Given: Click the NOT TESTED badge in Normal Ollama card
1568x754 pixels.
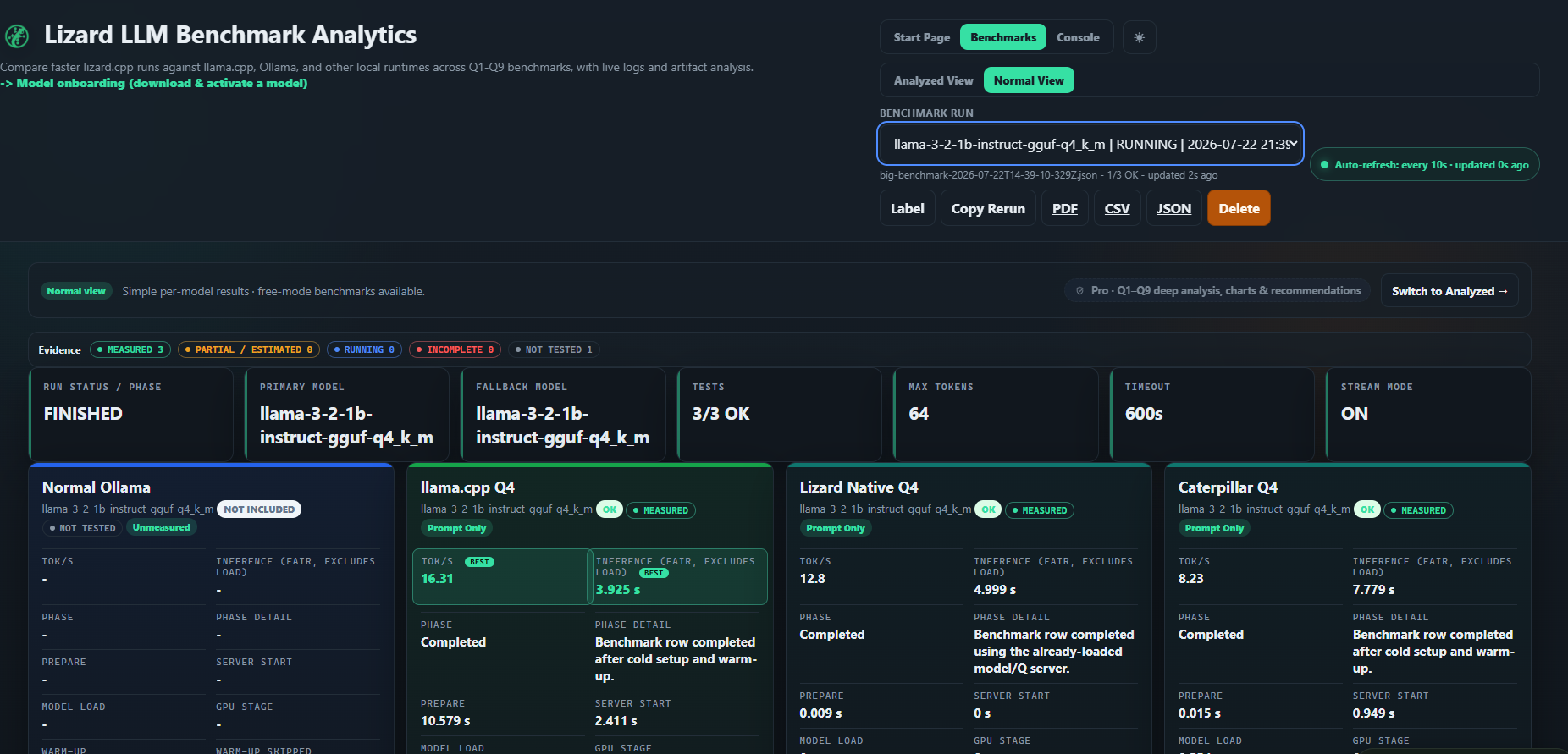Looking at the screenshot, I should click(82, 528).
